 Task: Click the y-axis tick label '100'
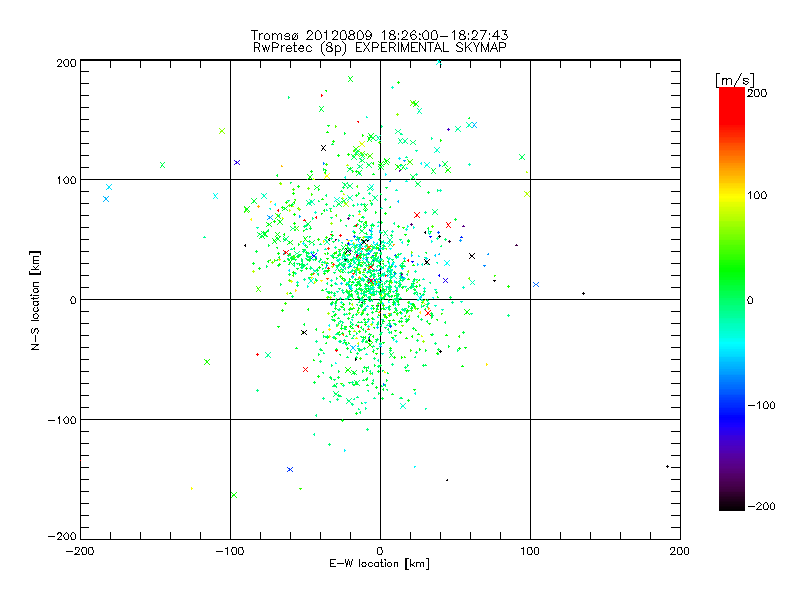click(x=66, y=180)
